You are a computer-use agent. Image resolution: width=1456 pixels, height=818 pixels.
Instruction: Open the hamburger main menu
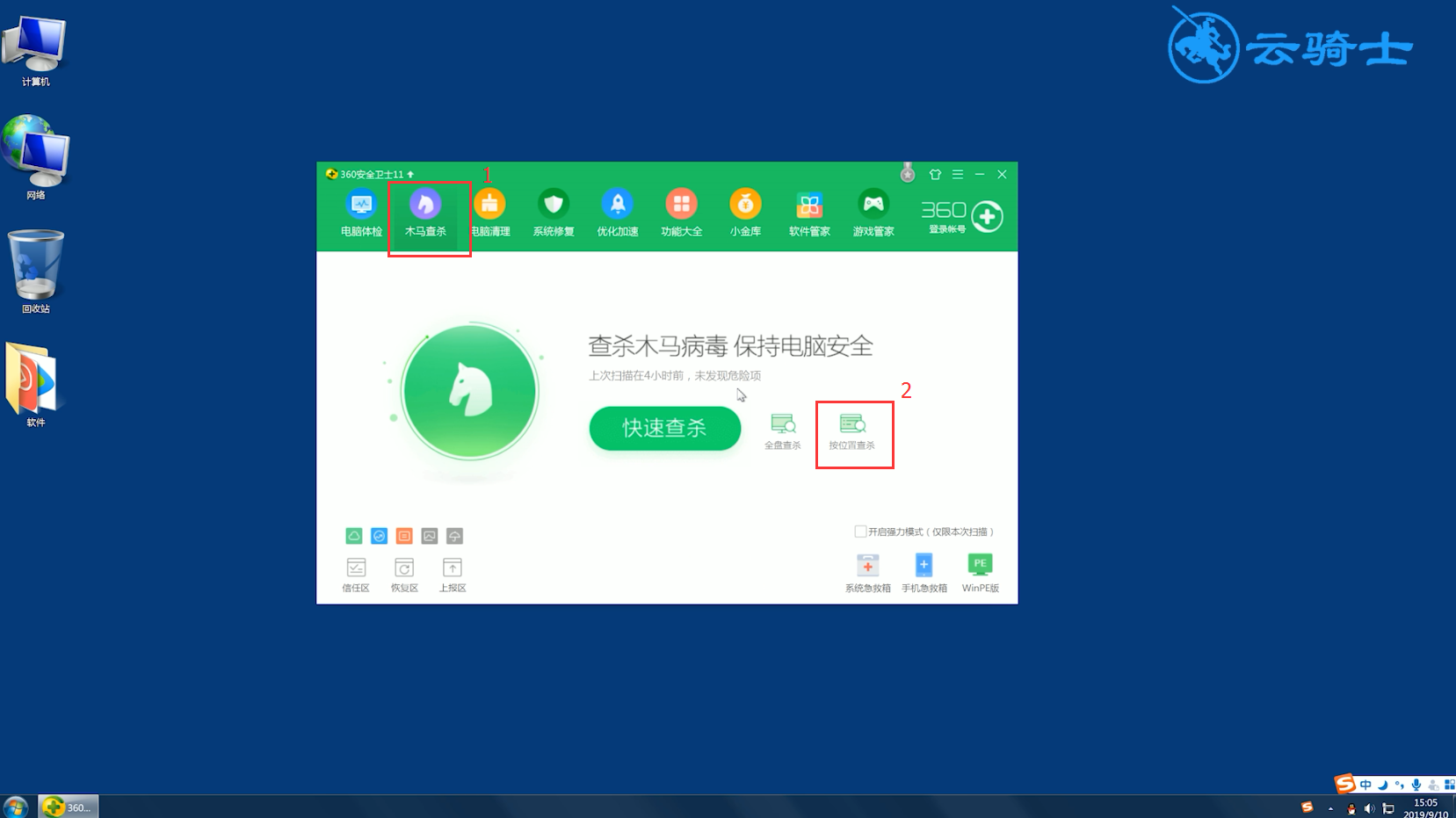[x=957, y=174]
